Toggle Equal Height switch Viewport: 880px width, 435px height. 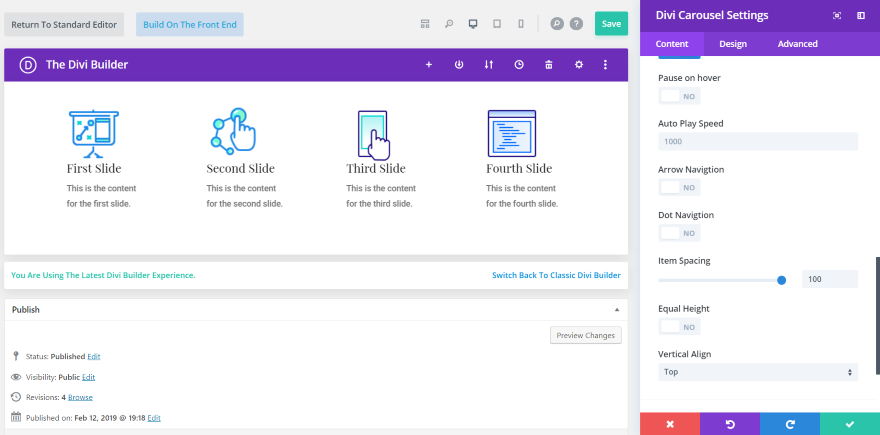point(679,327)
